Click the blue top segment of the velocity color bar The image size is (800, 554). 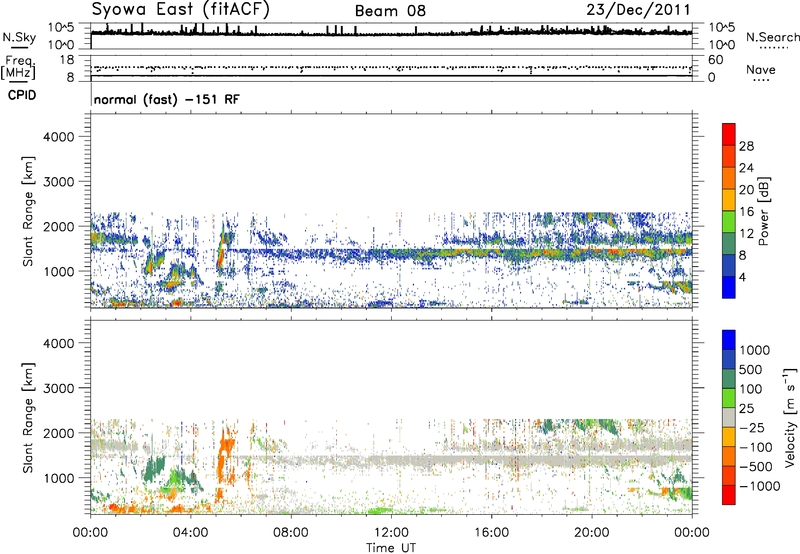(x=729, y=340)
